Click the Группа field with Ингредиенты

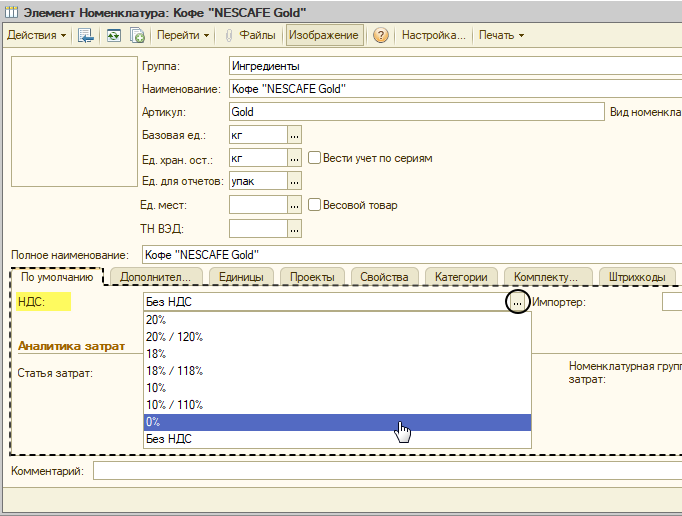(x=455, y=66)
